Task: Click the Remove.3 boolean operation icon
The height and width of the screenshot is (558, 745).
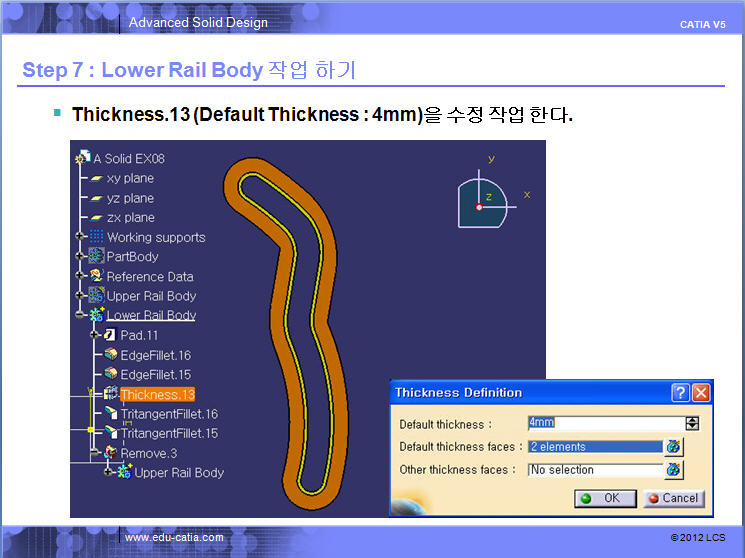Action: [111, 453]
